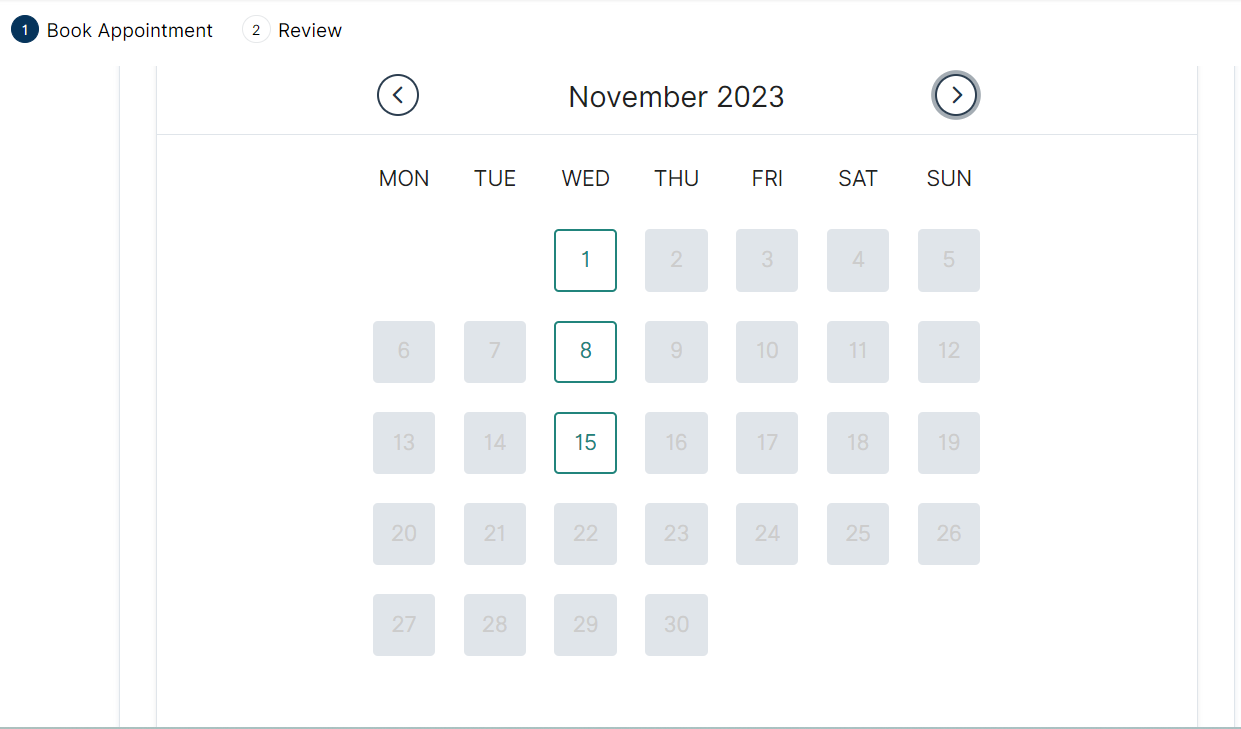The image size is (1241, 729).
Task: Click step number 2 circle
Action: pos(256,31)
